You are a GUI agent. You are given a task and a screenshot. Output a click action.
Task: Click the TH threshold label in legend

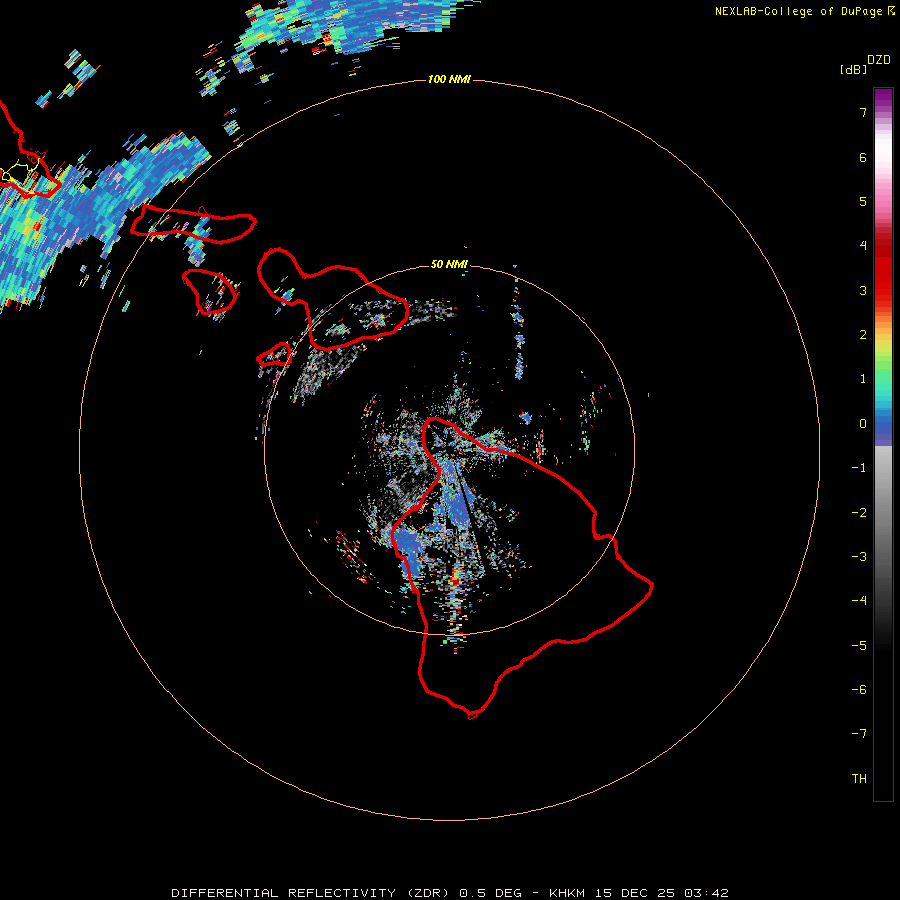pyautogui.click(x=859, y=779)
